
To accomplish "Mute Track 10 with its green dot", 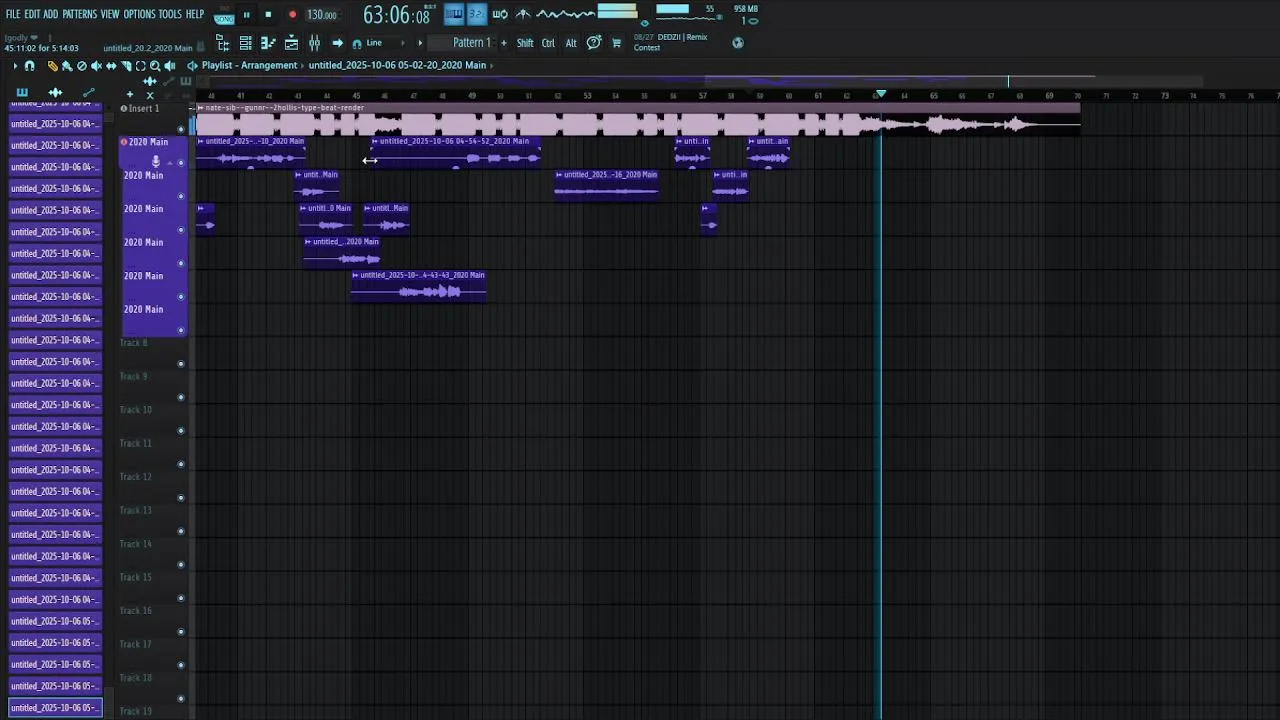I will pyautogui.click(x=181, y=430).
